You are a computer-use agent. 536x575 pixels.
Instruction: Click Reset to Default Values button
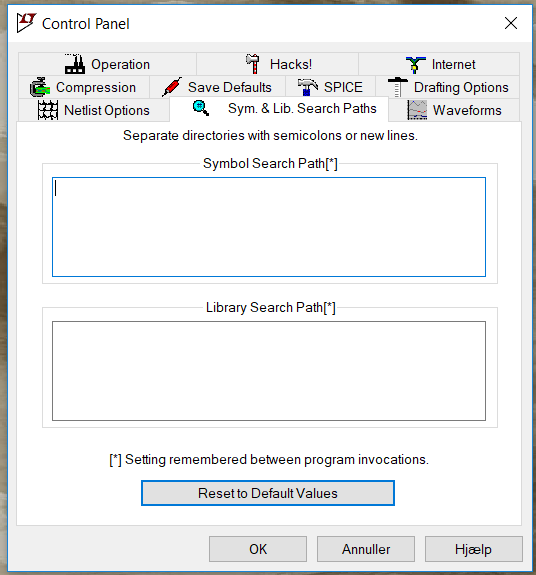click(x=268, y=493)
